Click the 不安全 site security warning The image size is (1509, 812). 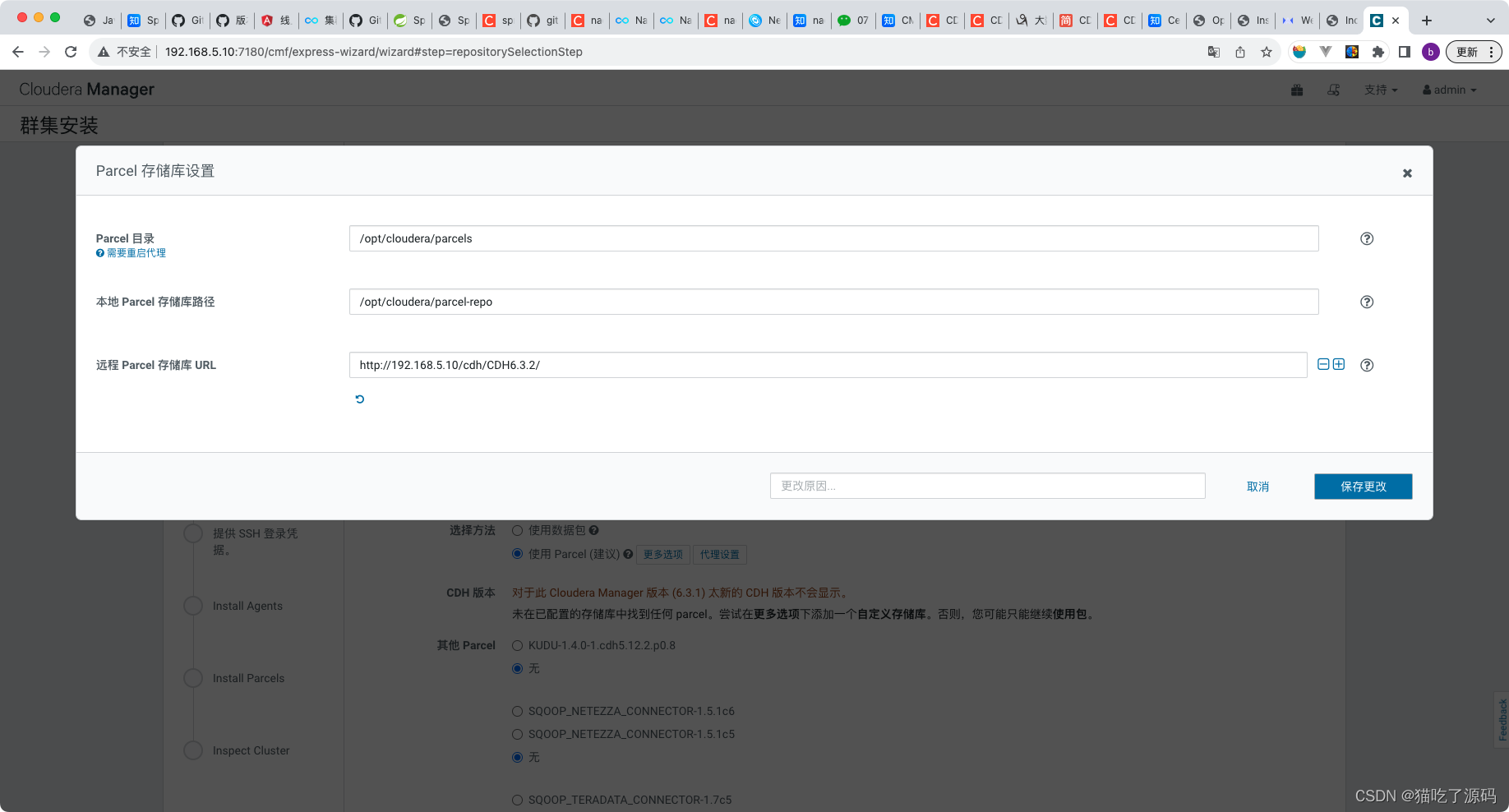[x=124, y=52]
